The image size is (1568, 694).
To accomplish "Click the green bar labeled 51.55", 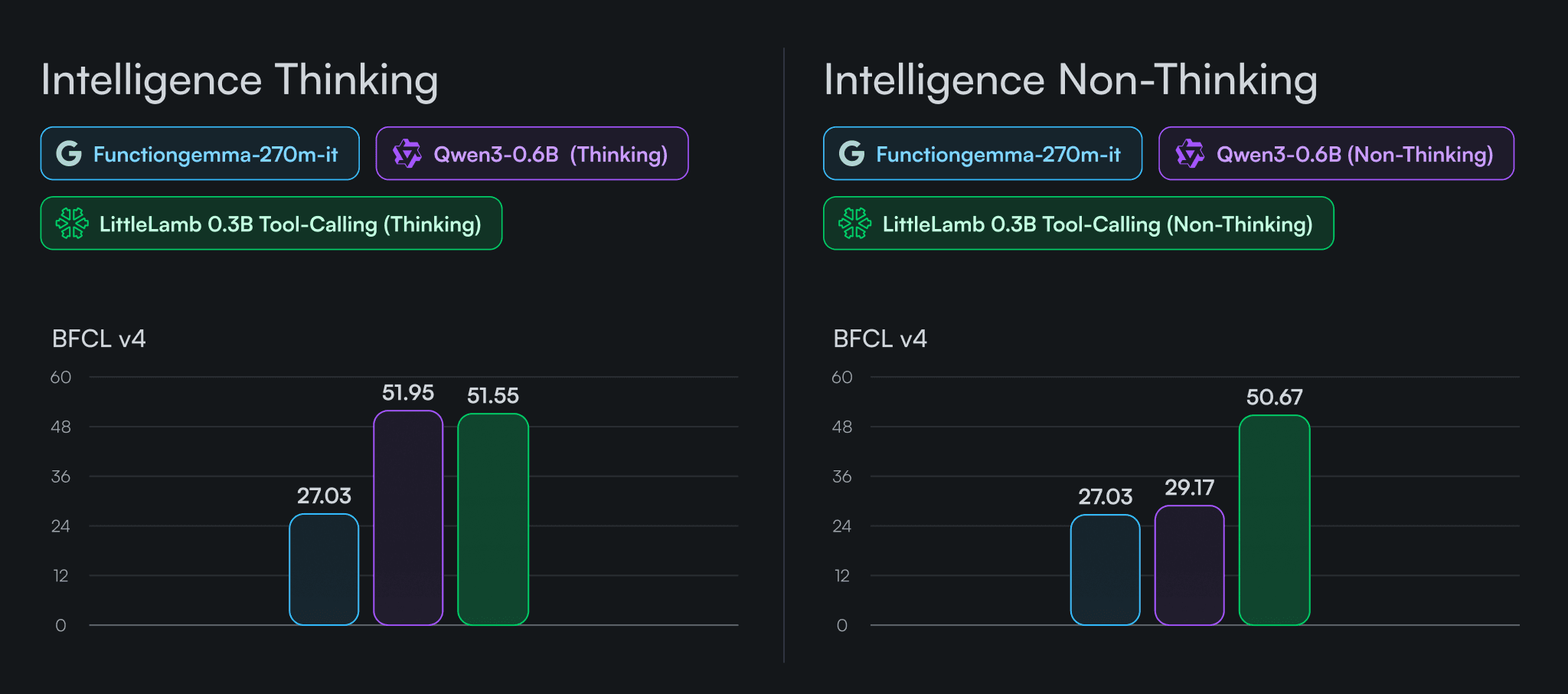I will [493, 519].
